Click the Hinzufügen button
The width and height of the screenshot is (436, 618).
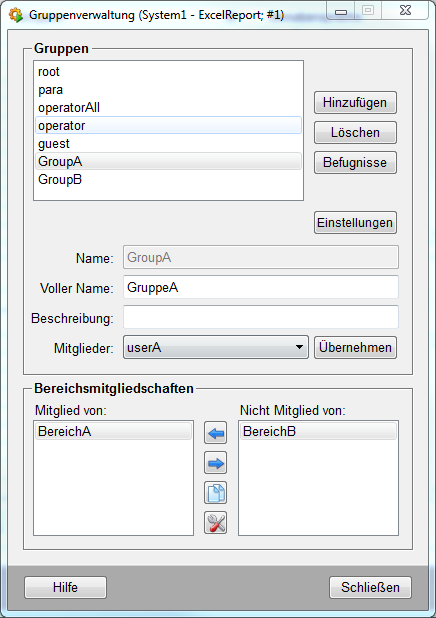pyautogui.click(x=355, y=102)
